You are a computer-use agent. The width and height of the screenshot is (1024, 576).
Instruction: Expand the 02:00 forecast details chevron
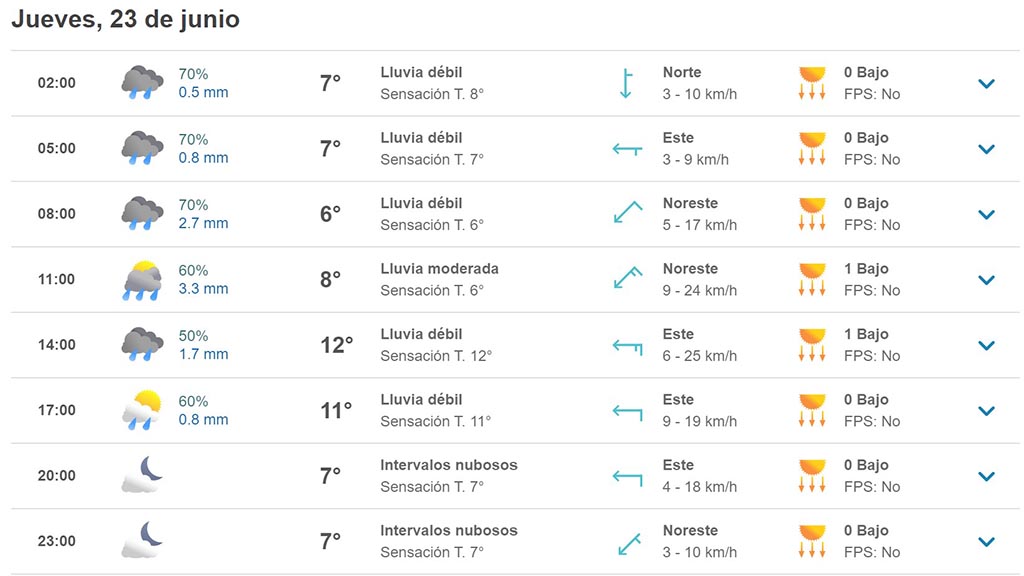pyautogui.click(x=986, y=83)
